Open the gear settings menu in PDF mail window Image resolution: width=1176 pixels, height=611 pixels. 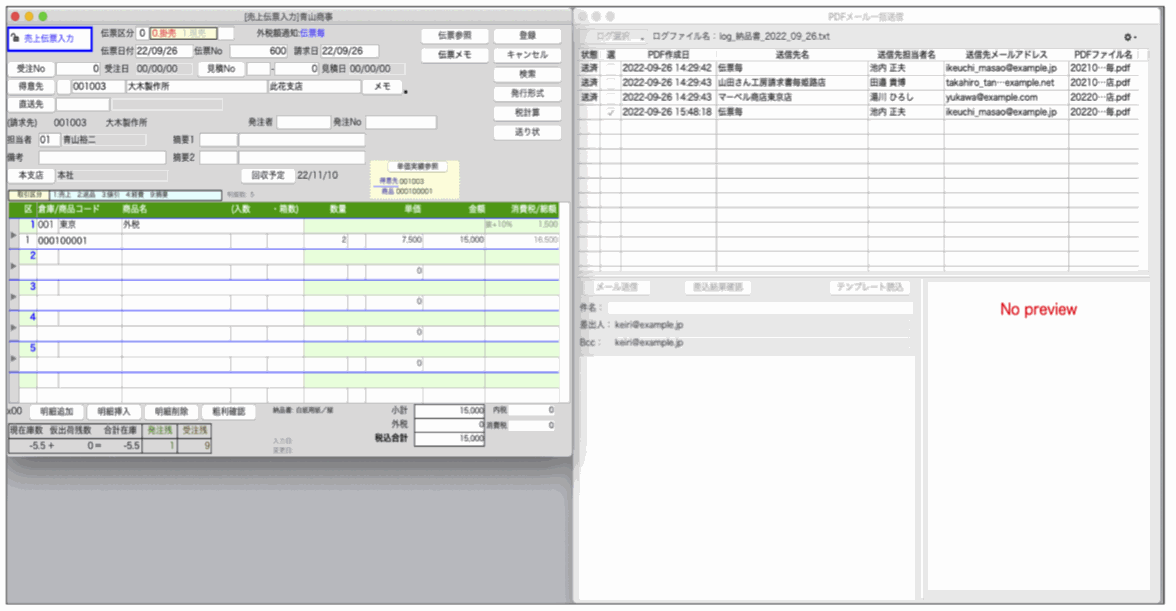point(1131,36)
